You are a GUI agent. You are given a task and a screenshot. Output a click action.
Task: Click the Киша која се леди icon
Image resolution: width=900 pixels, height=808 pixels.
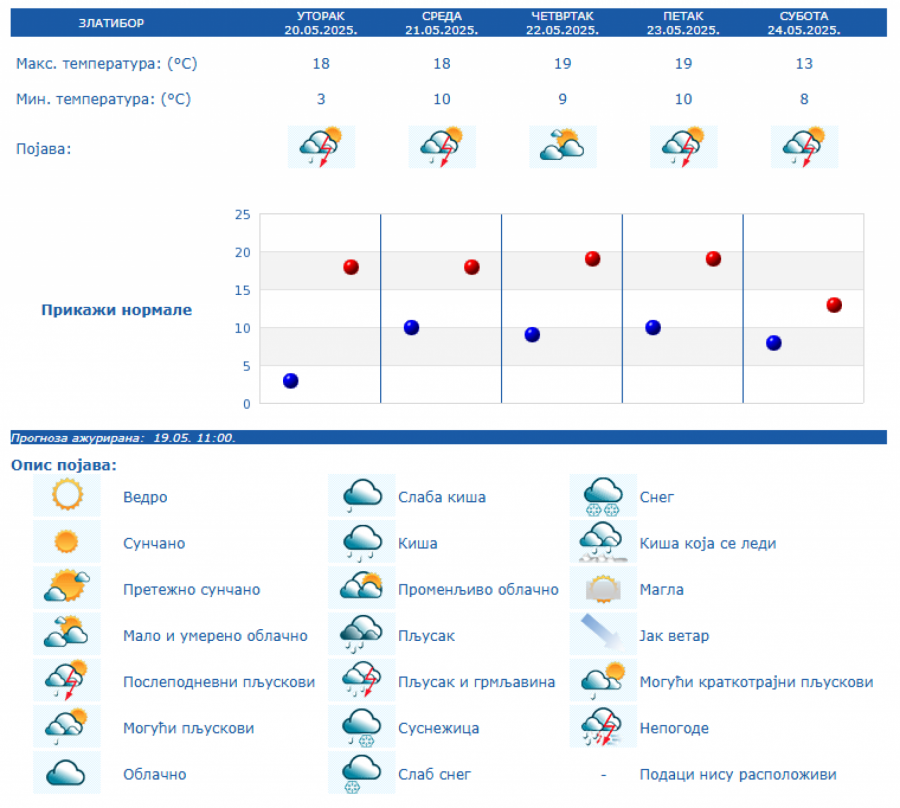tap(603, 542)
